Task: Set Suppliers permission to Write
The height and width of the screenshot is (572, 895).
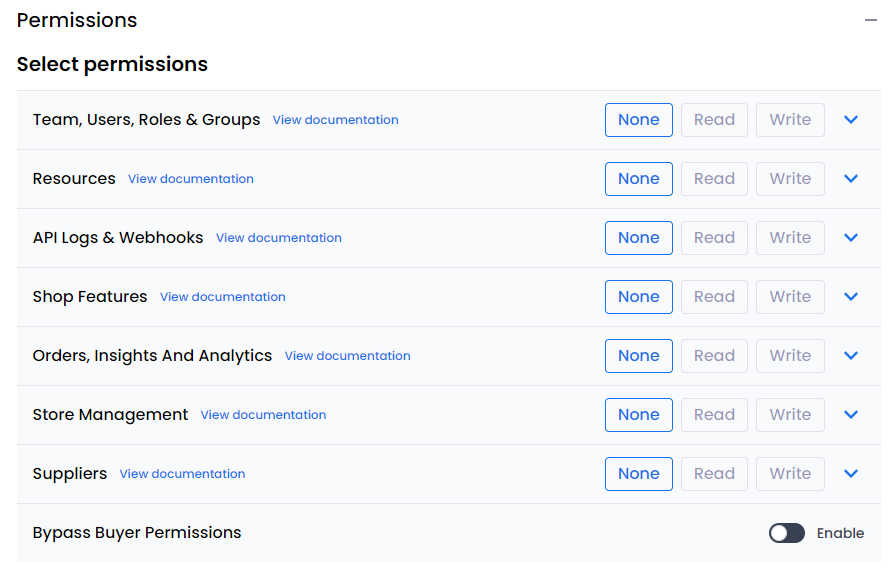Action: [x=790, y=474]
